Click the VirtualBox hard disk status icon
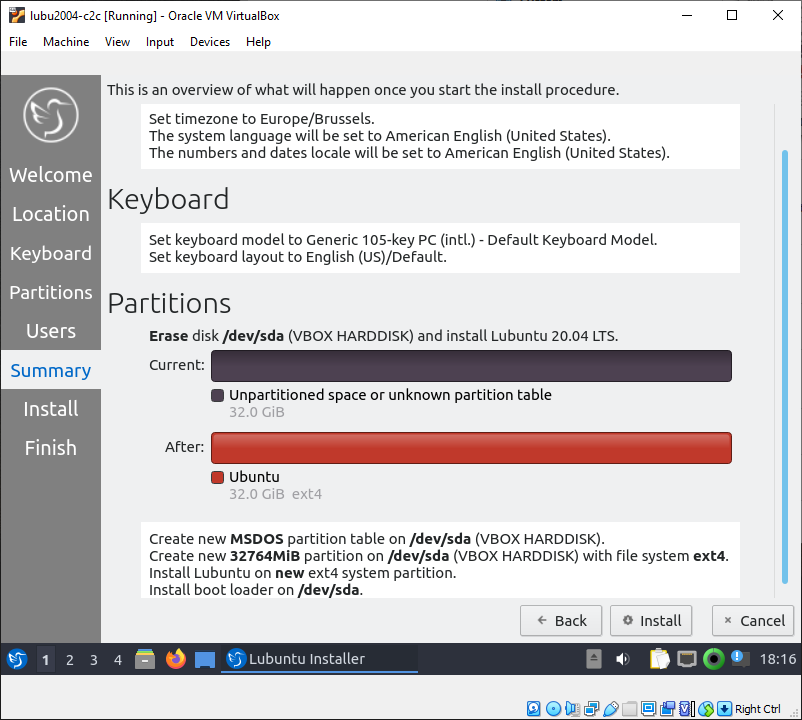This screenshot has height=720, width=802. coord(533,707)
